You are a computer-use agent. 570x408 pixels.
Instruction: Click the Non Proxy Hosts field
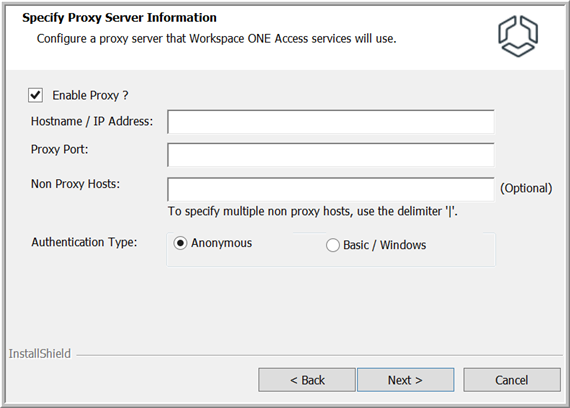330,189
